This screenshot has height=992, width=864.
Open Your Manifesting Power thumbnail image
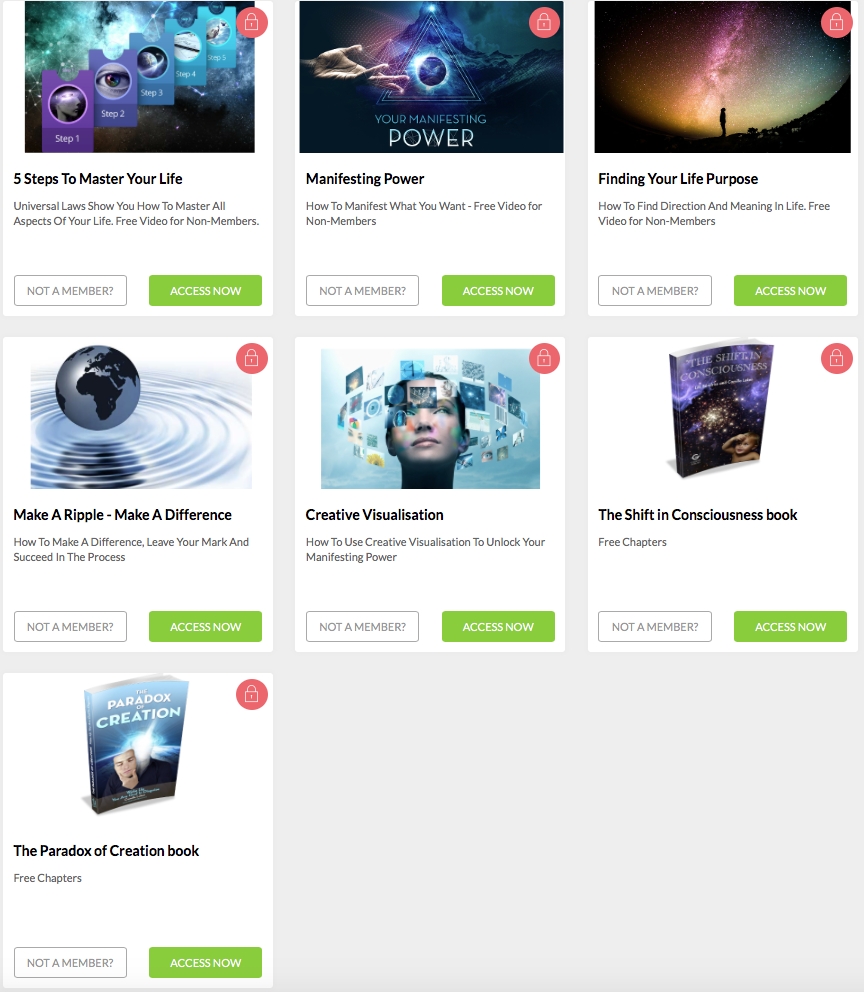[431, 77]
